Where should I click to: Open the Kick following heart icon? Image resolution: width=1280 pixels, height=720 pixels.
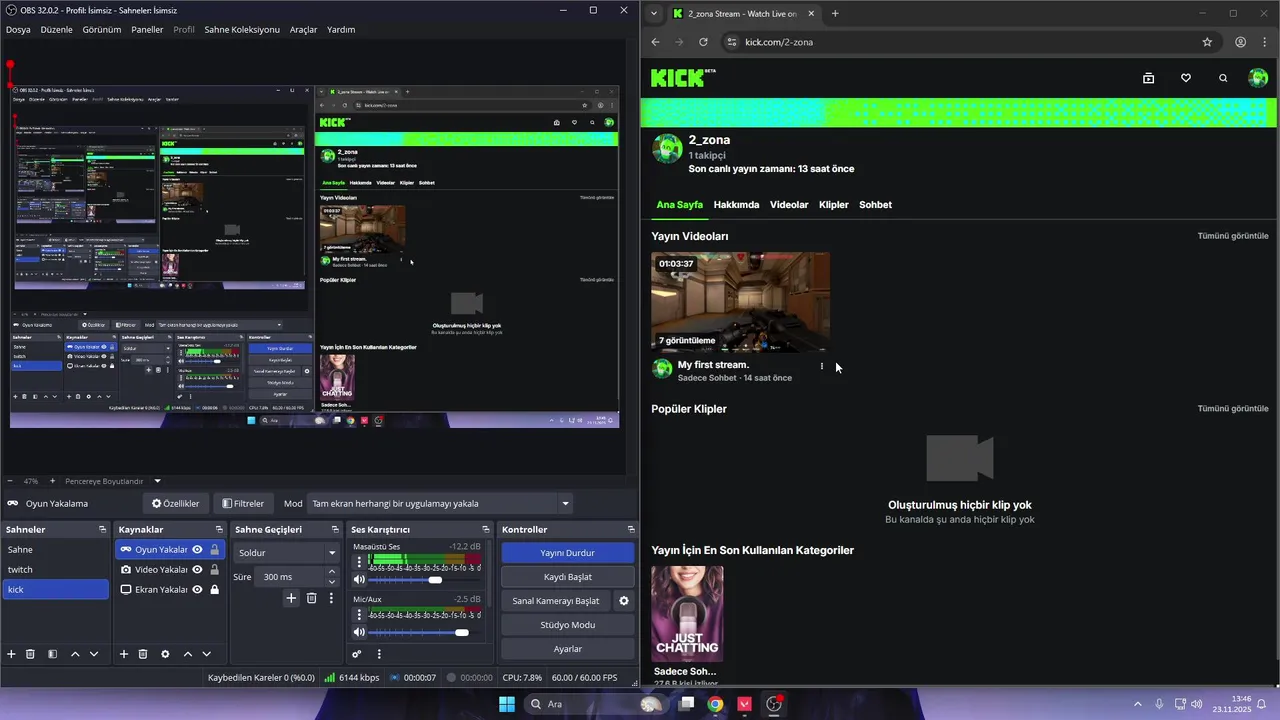point(1186,78)
